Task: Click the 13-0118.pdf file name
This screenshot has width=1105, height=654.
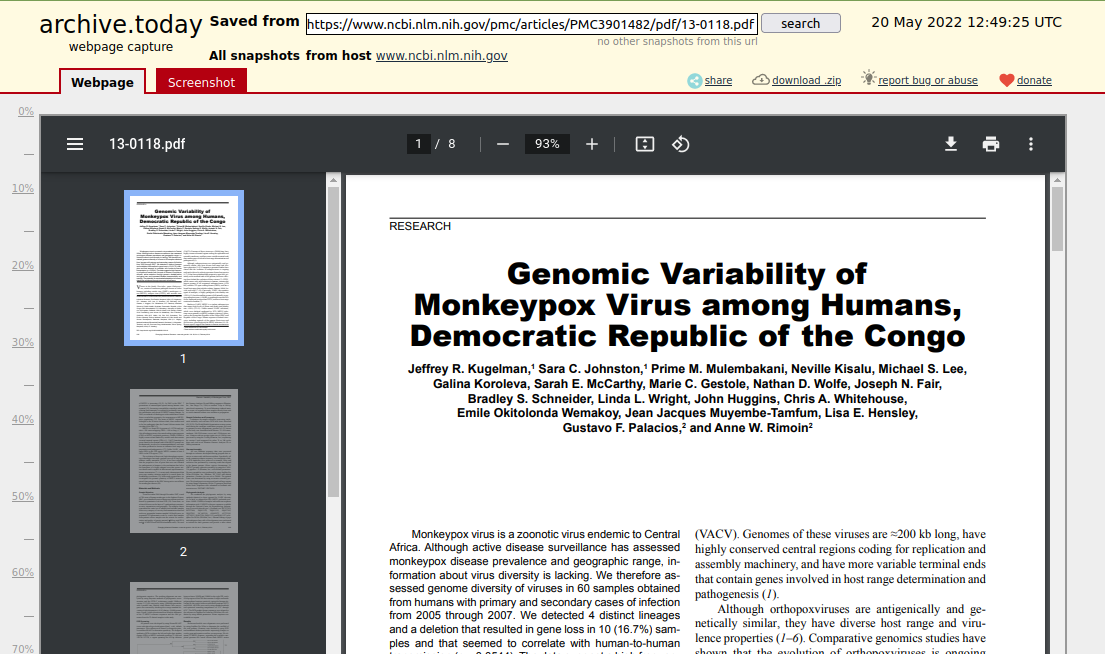Action: pos(147,144)
